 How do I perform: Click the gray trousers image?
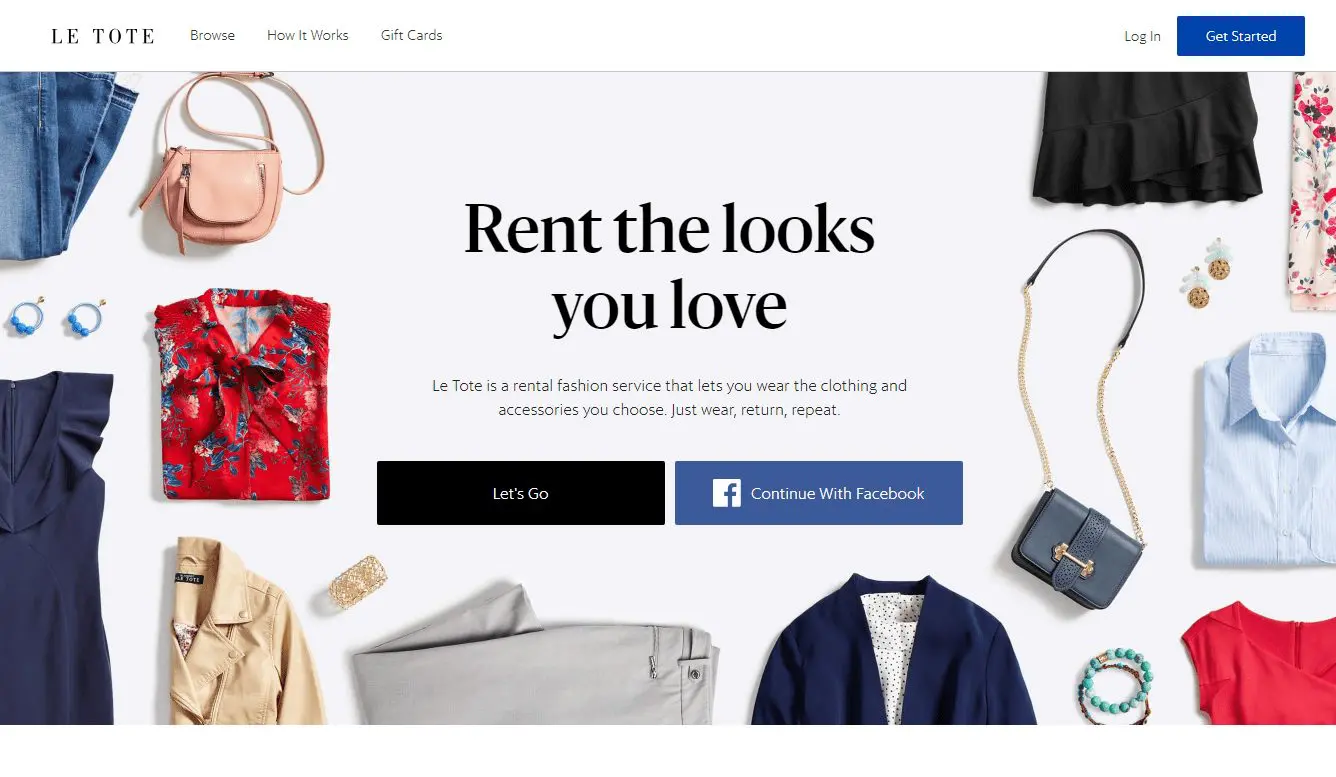click(x=535, y=658)
